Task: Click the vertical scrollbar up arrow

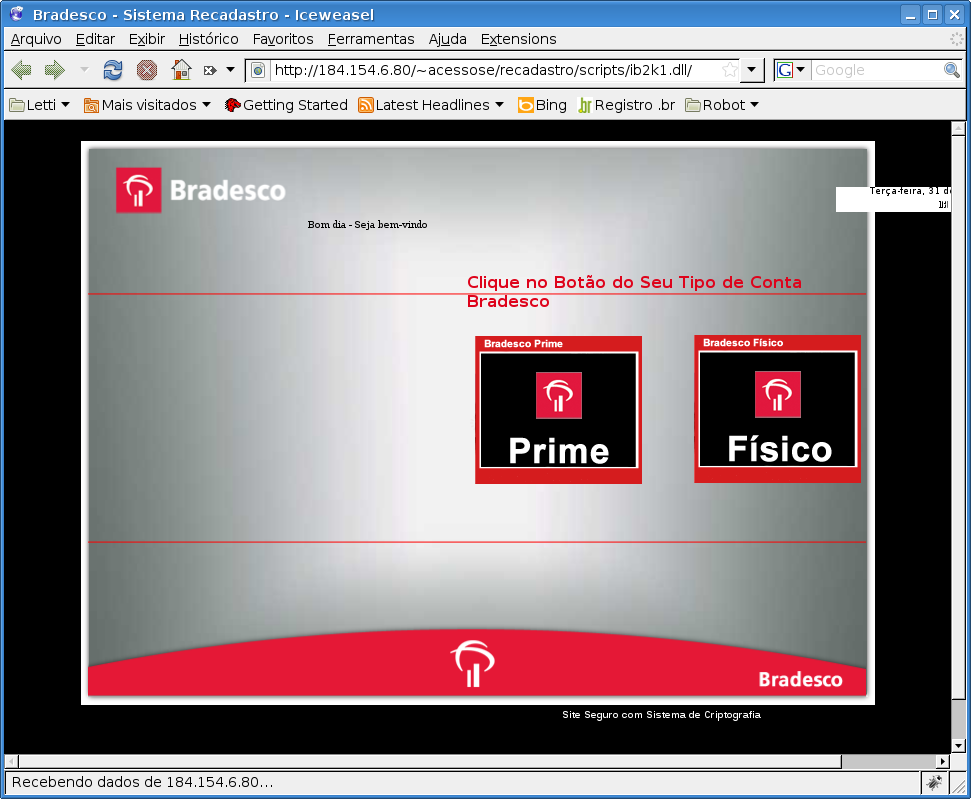Action: (958, 128)
